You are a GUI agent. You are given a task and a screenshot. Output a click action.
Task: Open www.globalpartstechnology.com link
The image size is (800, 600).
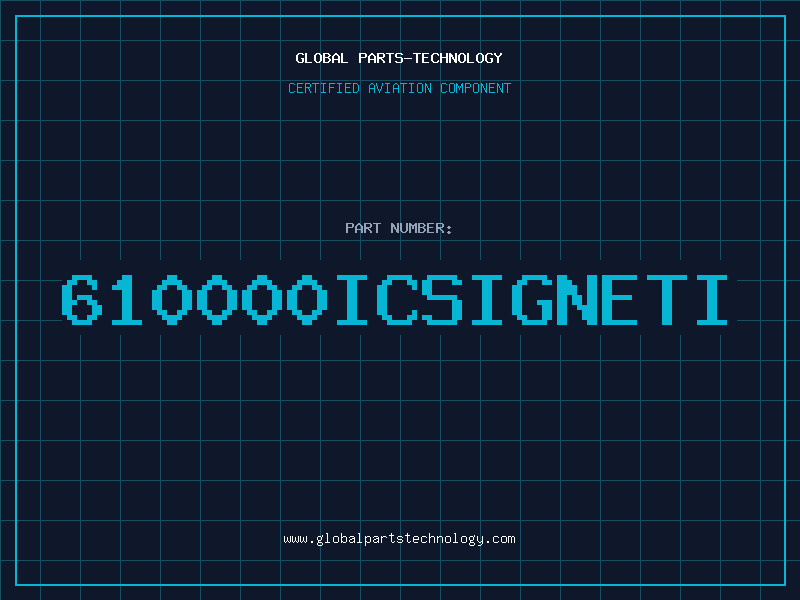399,539
